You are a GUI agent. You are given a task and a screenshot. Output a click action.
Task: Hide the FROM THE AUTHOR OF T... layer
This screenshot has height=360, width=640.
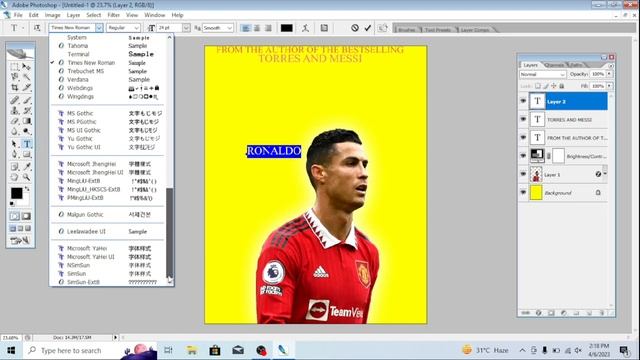(x=523, y=138)
